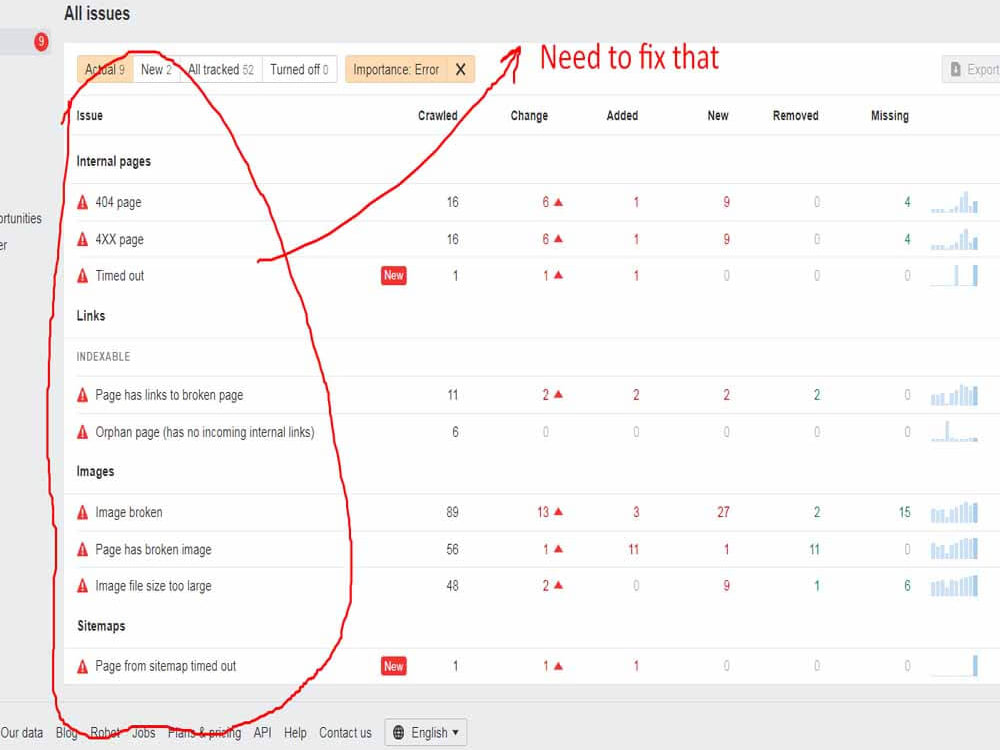1000x750 pixels.
Task: Click Image file size too large crawled 48
Action: click(452, 585)
